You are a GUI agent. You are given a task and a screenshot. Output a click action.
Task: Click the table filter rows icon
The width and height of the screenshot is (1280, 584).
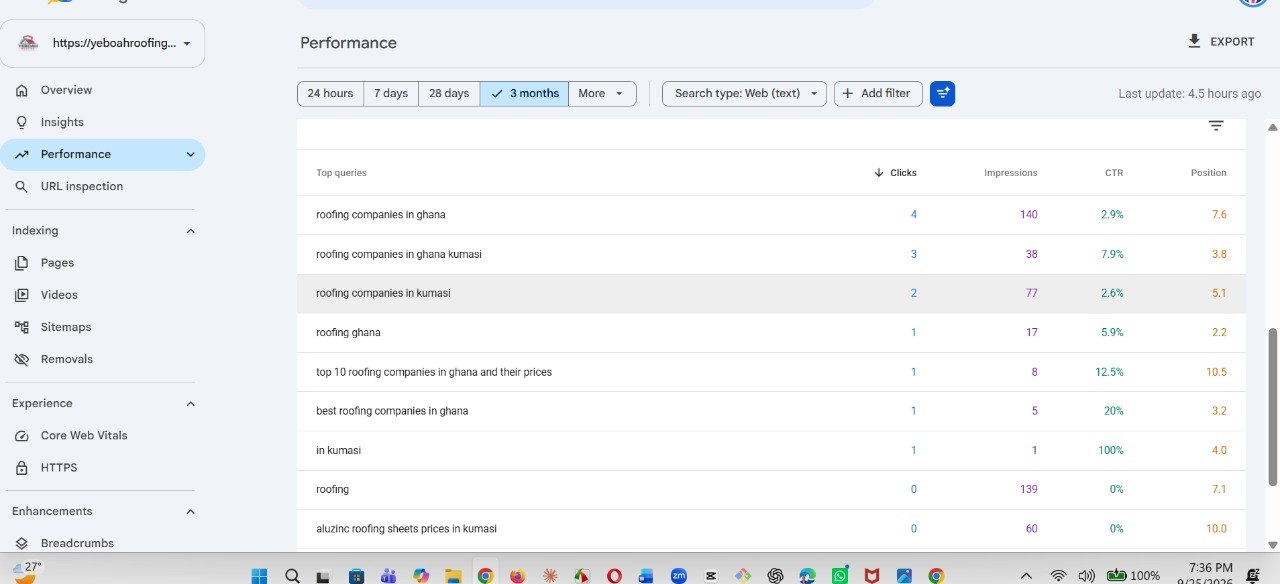[x=1216, y=126]
